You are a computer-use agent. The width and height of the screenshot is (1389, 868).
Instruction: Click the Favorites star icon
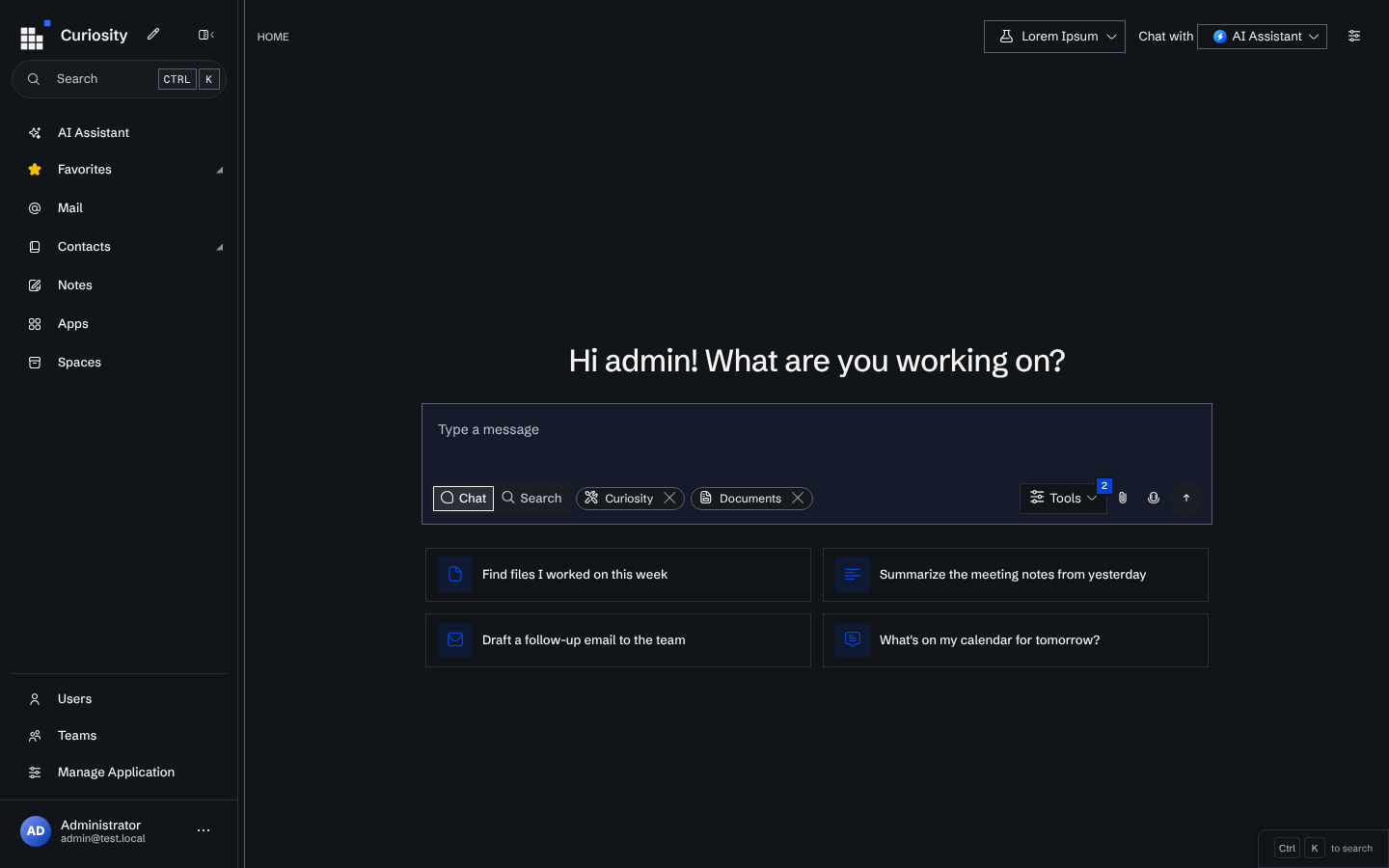coord(35,170)
